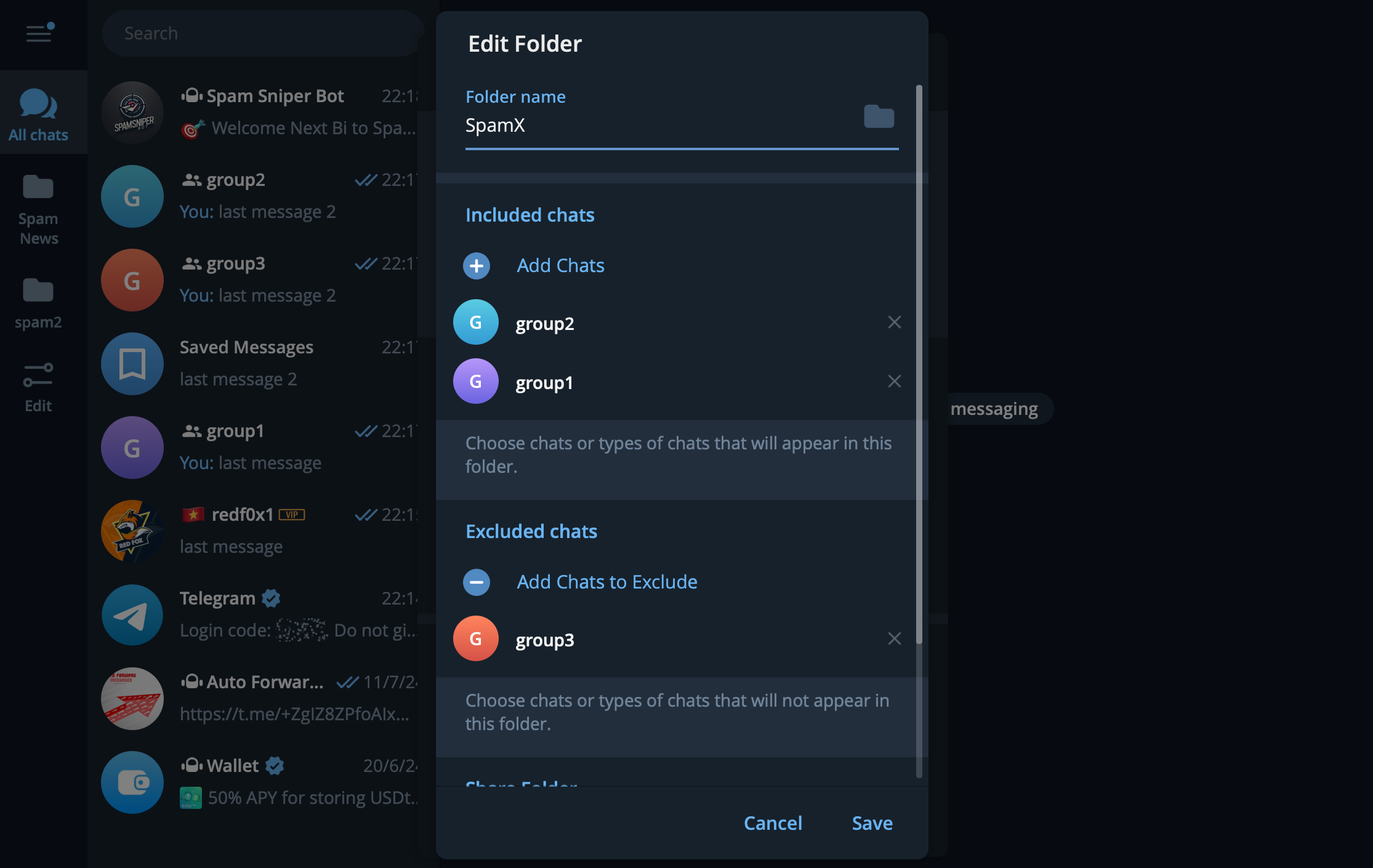The image size is (1373, 868).
Task: Remove group2 from included chats
Action: point(894,323)
